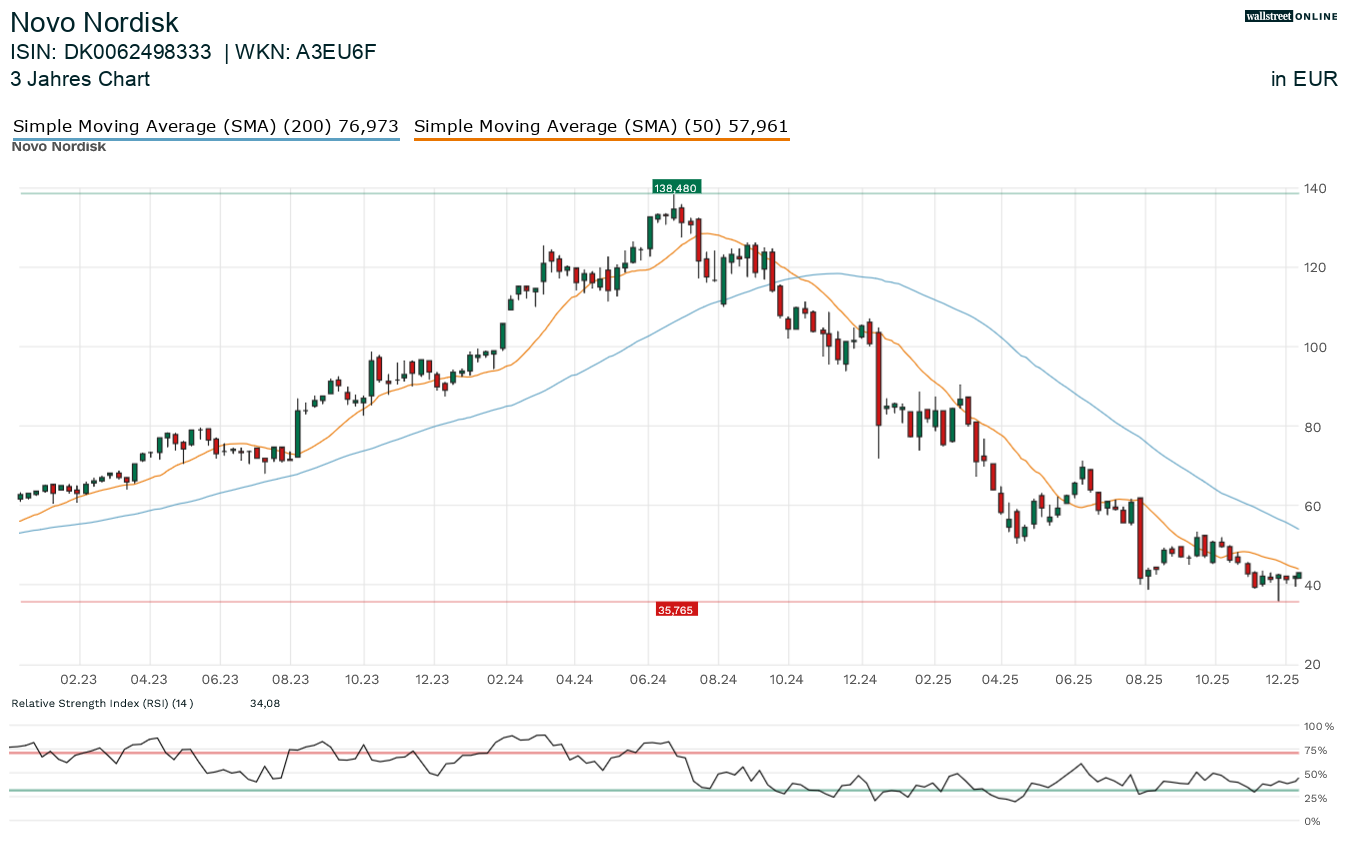Viewport: 1349px width, 848px height.
Task: Click the RSI value 34,08
Action: 264,703
